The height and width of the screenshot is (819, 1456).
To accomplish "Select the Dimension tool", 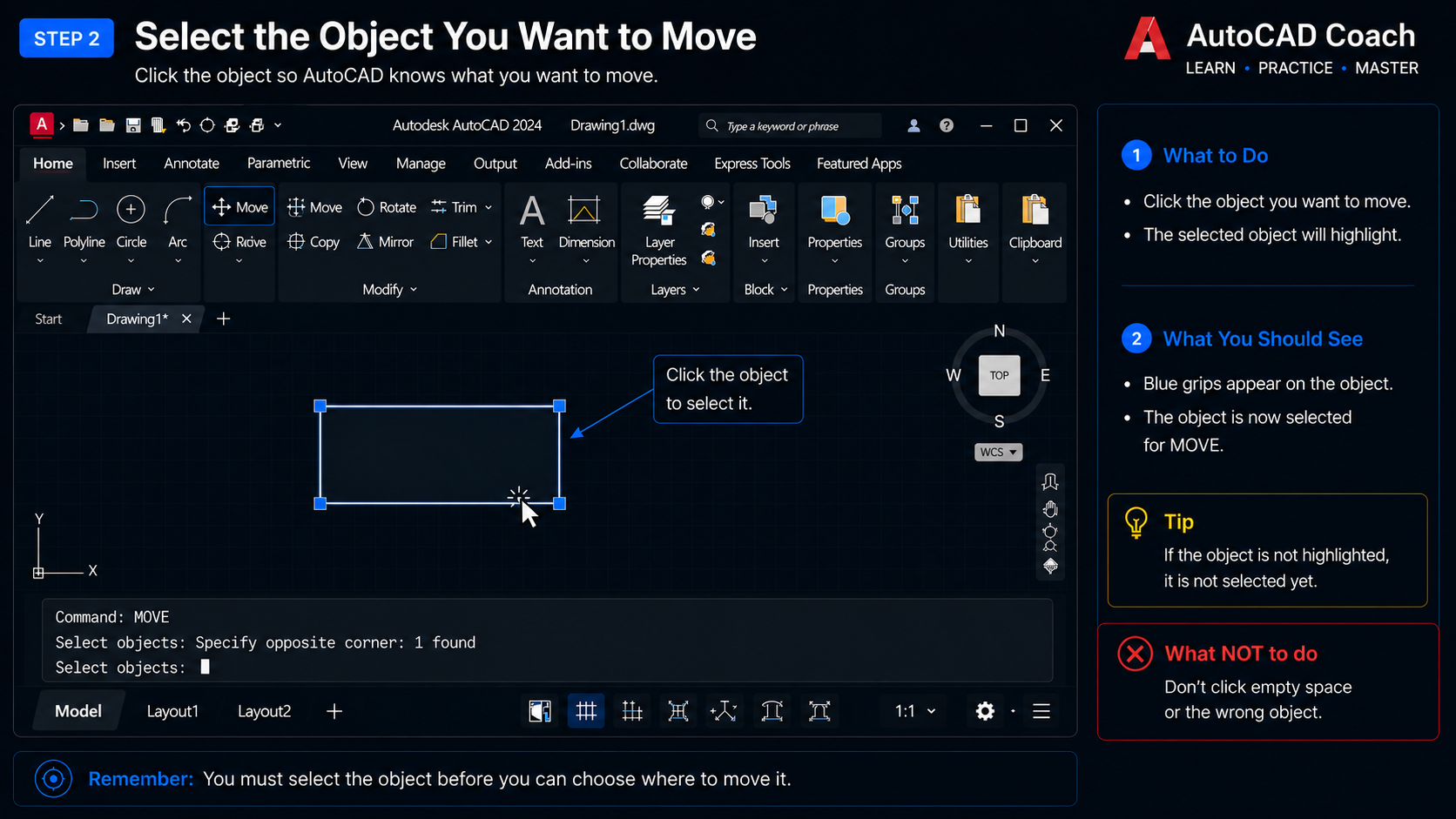I will (x=586, y=222).
